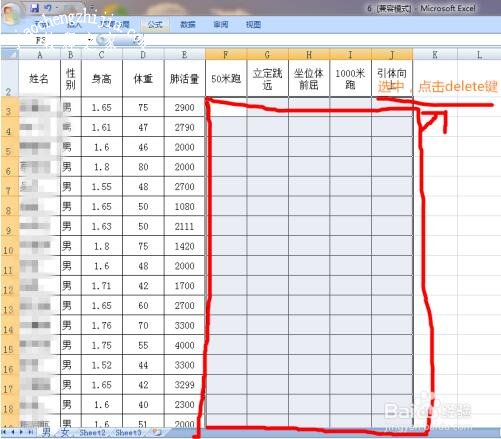Click the 坐位体前屈 header cell
The image size is (501, 439).
click(309, 79)
